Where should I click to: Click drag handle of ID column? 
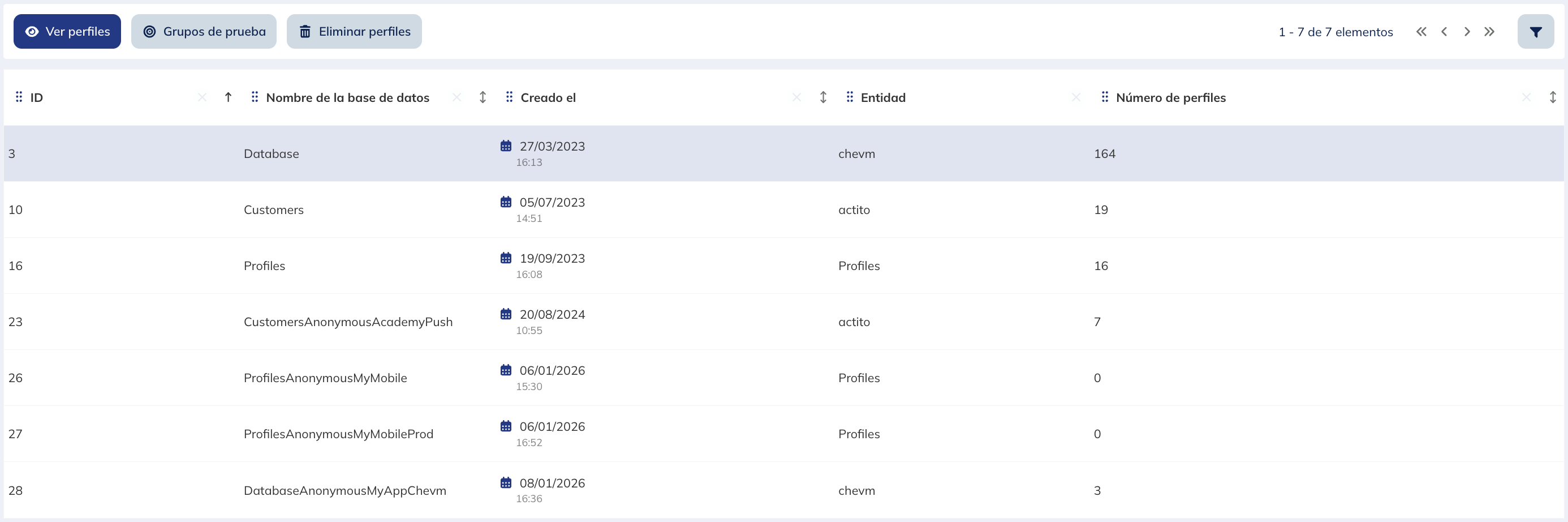[19, 97]
